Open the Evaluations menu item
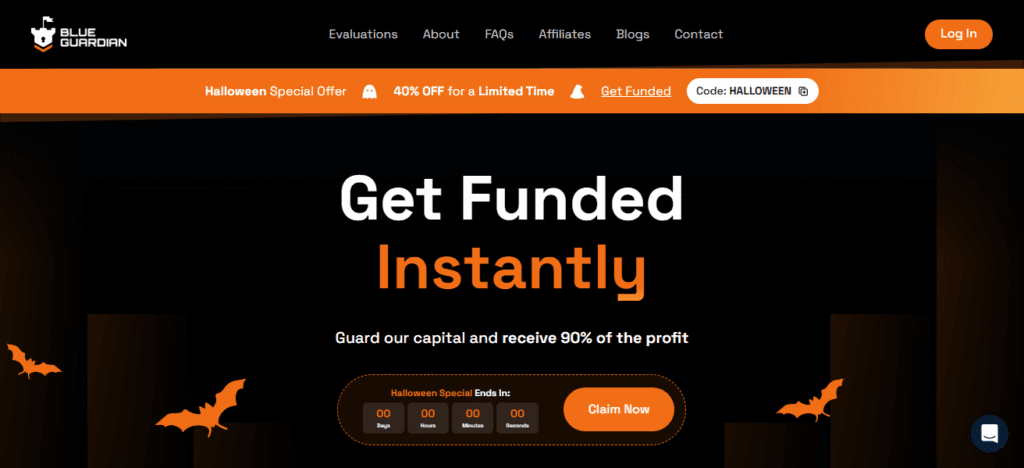Image resolution: width=1024 pixels, height=468 pixels. tap(363, 35)
